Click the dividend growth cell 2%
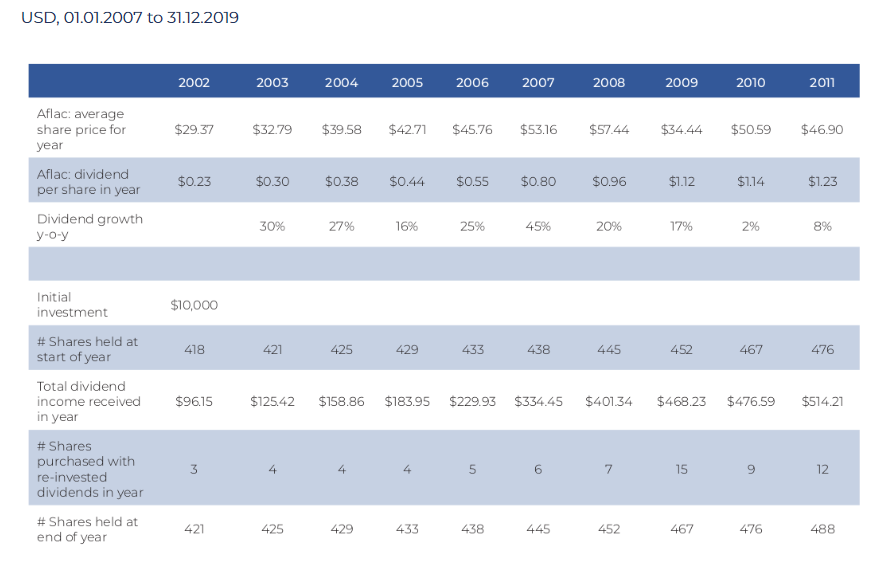 [751, 227]
